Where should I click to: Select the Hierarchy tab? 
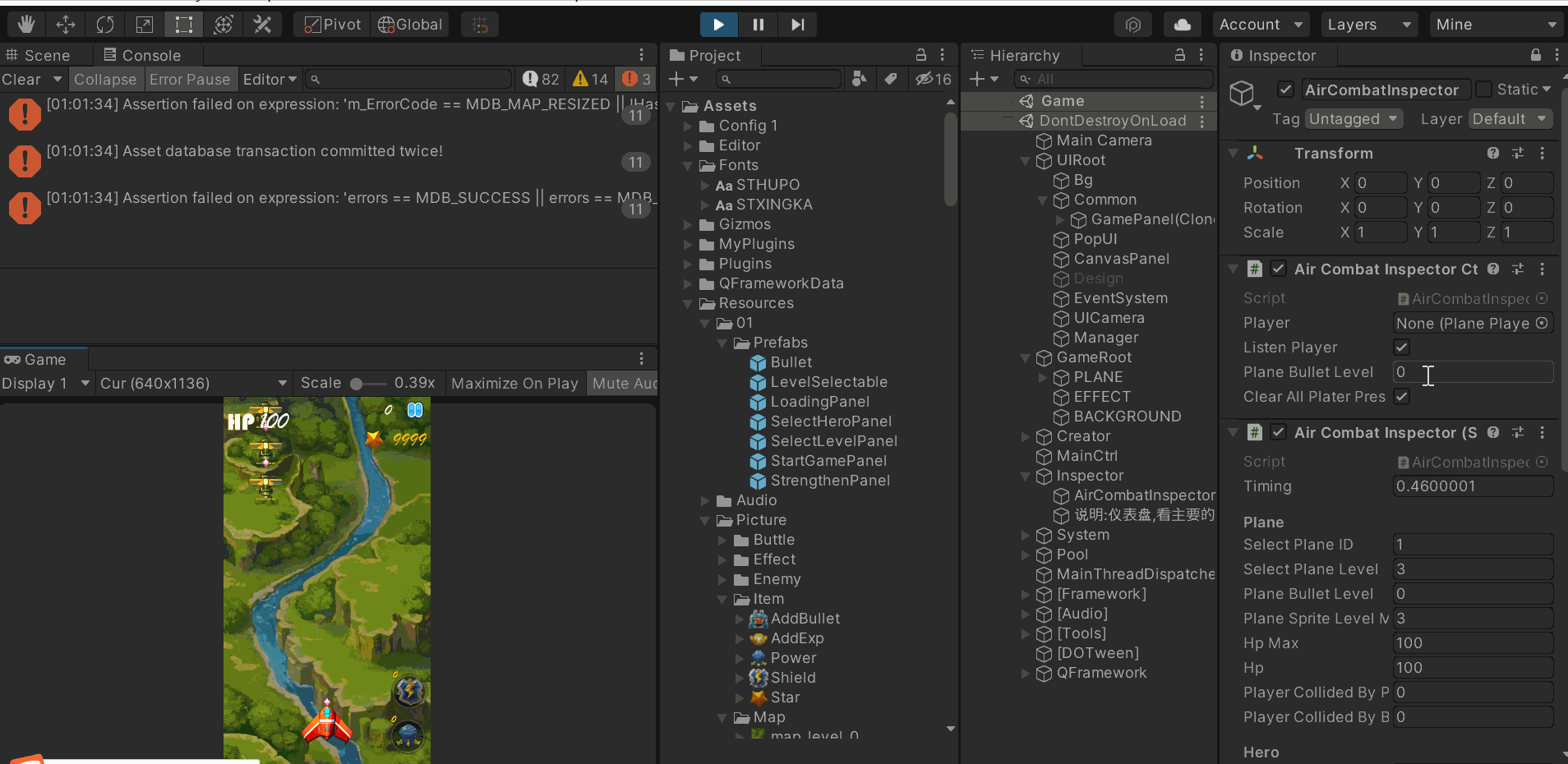(1017, 55)
